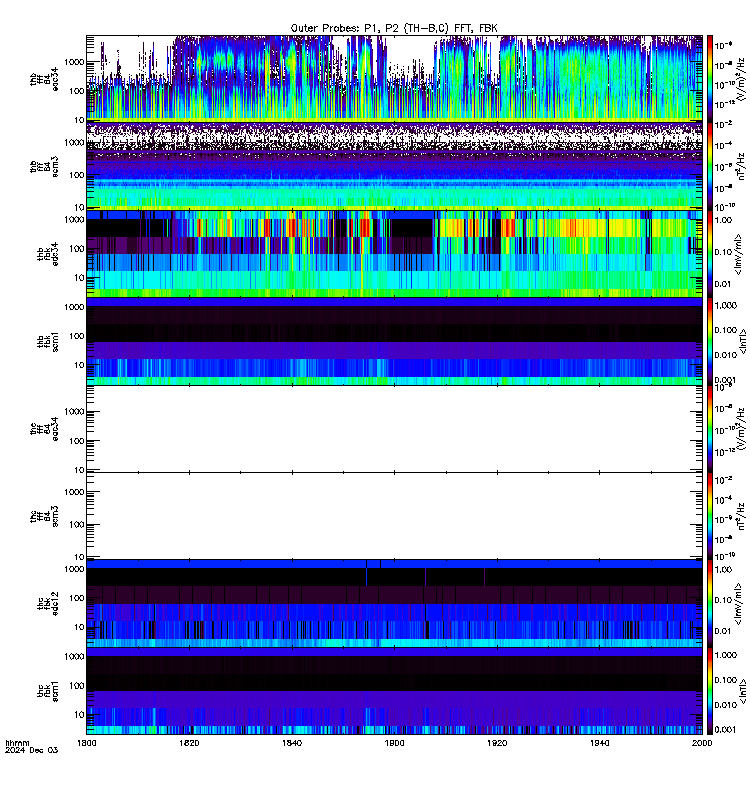
Task: Click inside the thb fbk edc34 spectrogram panel
Action: point(394,254)
